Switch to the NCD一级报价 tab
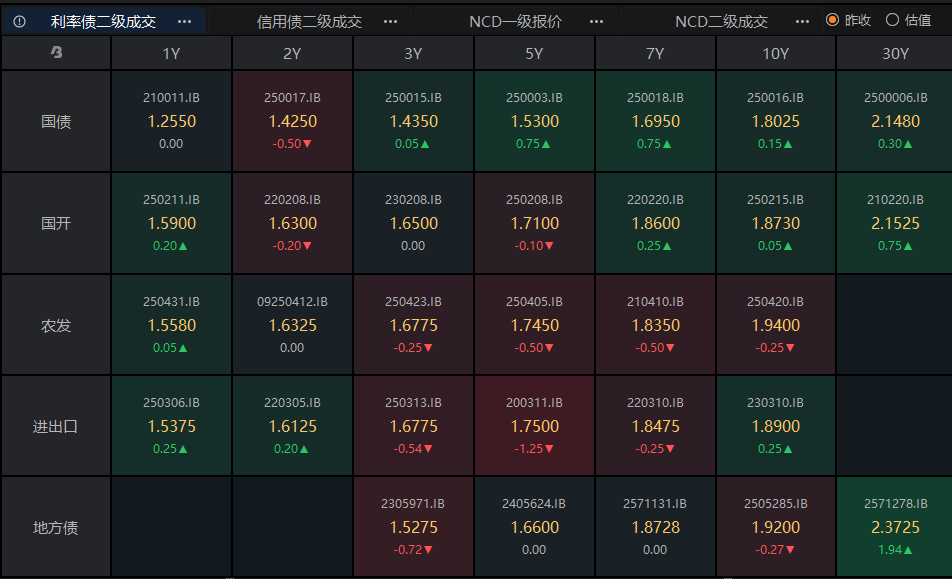The height and width of the screenshot is (579, 952). coord(516,21)
